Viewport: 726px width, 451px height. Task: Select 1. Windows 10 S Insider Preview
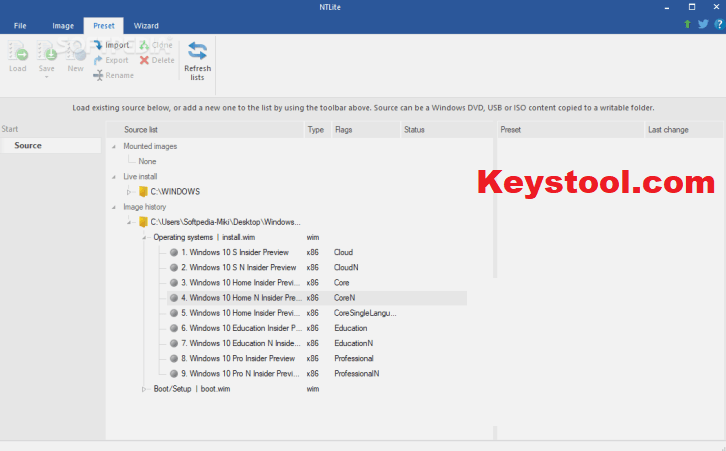click(235, 252)
